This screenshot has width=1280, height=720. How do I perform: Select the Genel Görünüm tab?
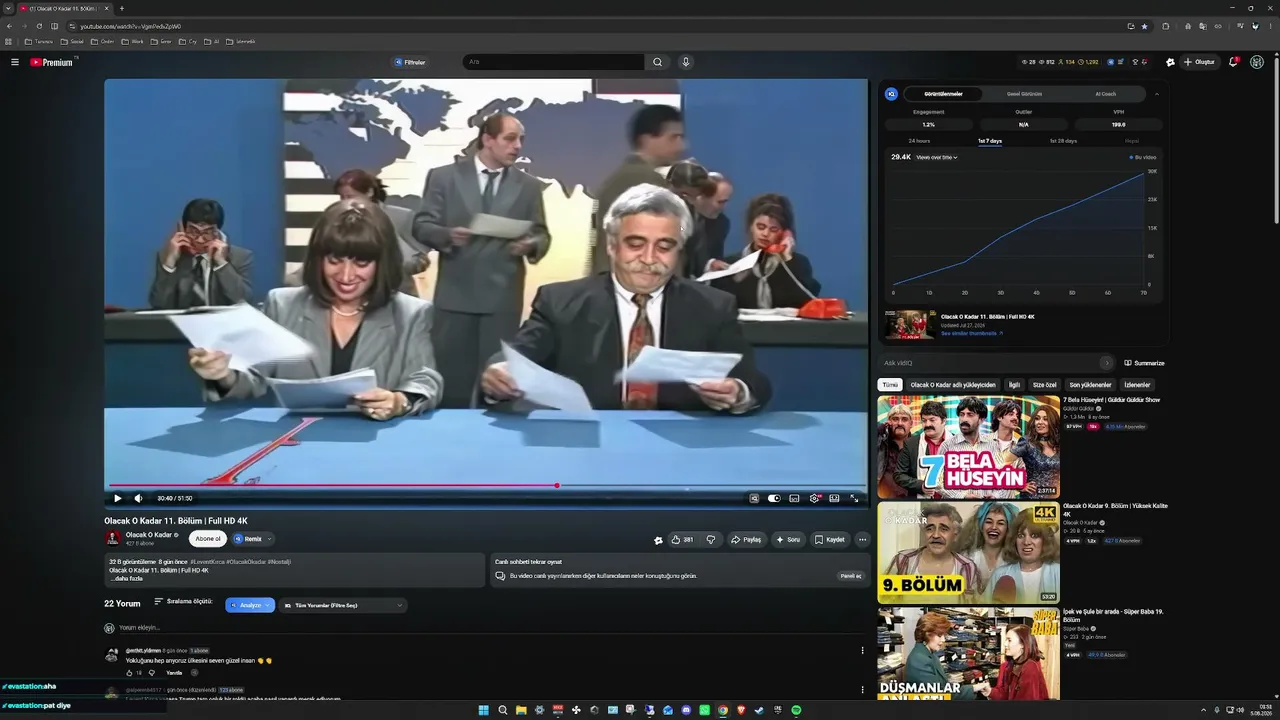pos(1024,94)
